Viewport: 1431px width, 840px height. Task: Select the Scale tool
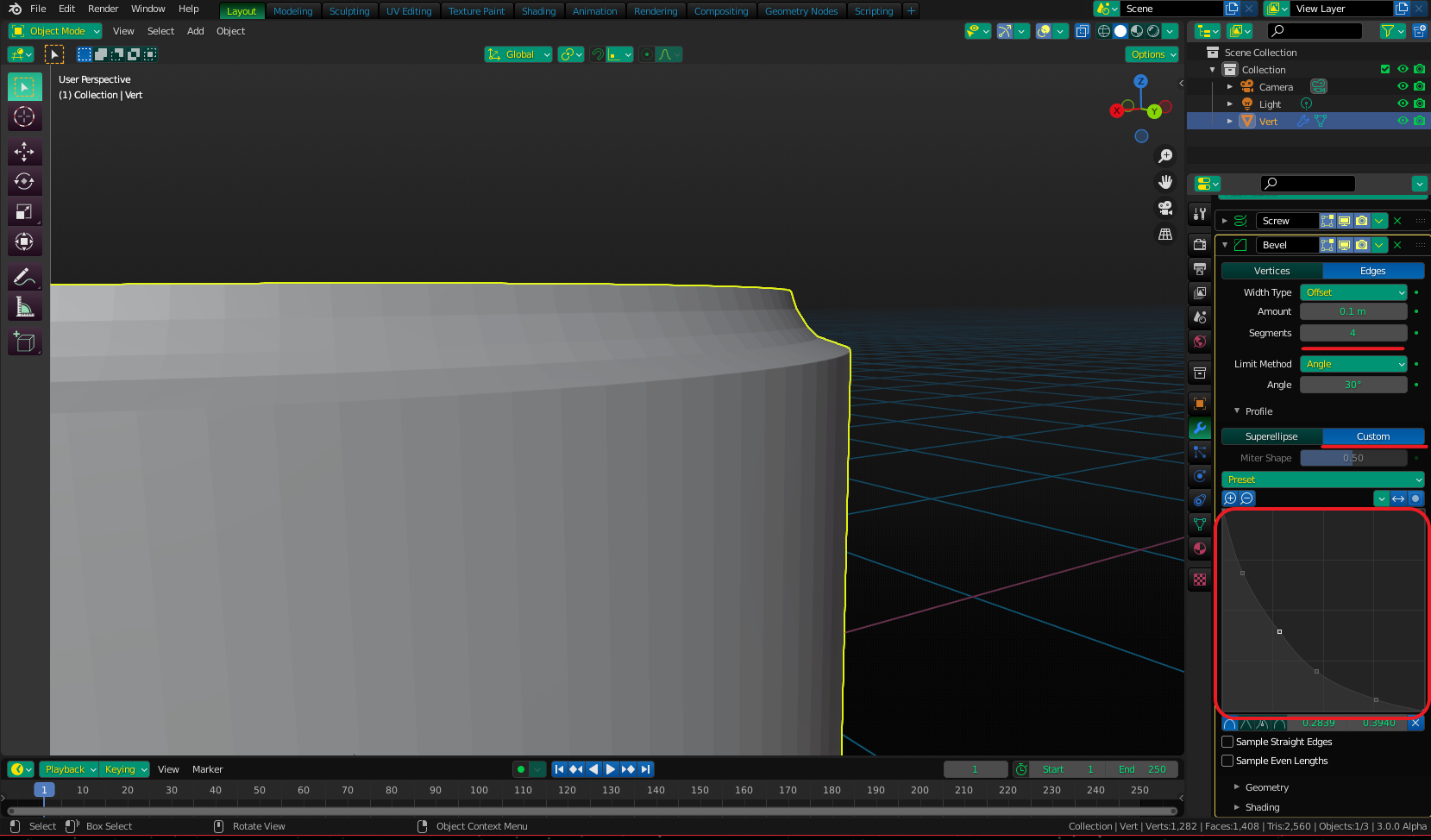(x=24, y=212)
